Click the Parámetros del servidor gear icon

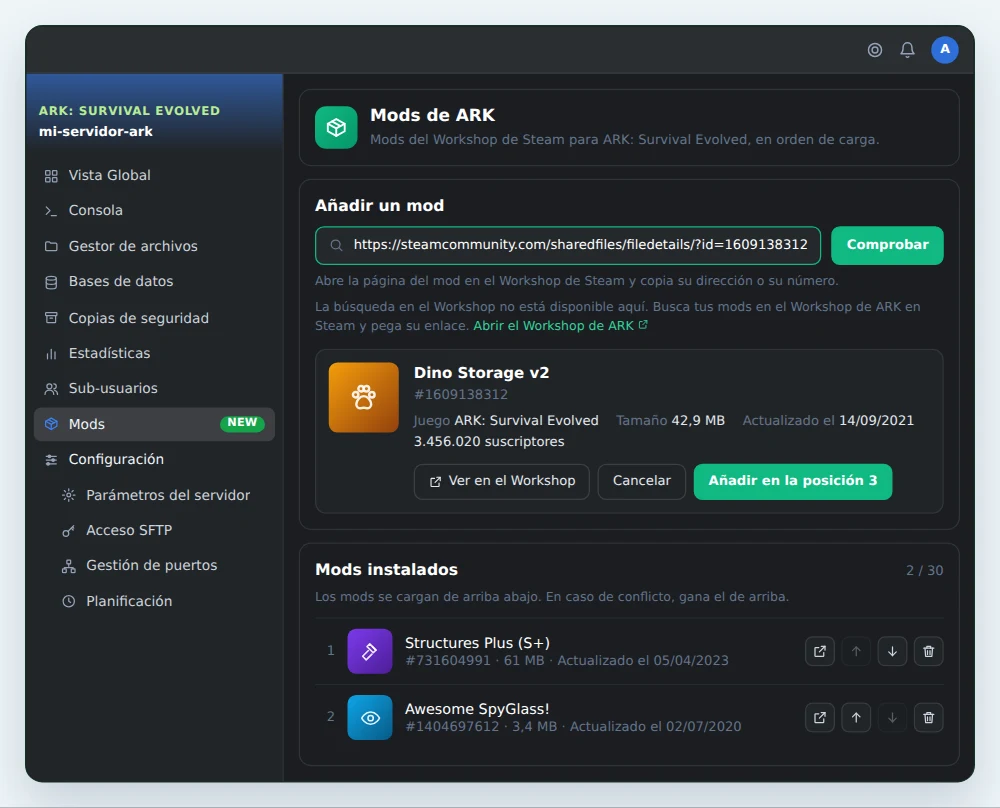pyautogui.click(x=68, y=496)
